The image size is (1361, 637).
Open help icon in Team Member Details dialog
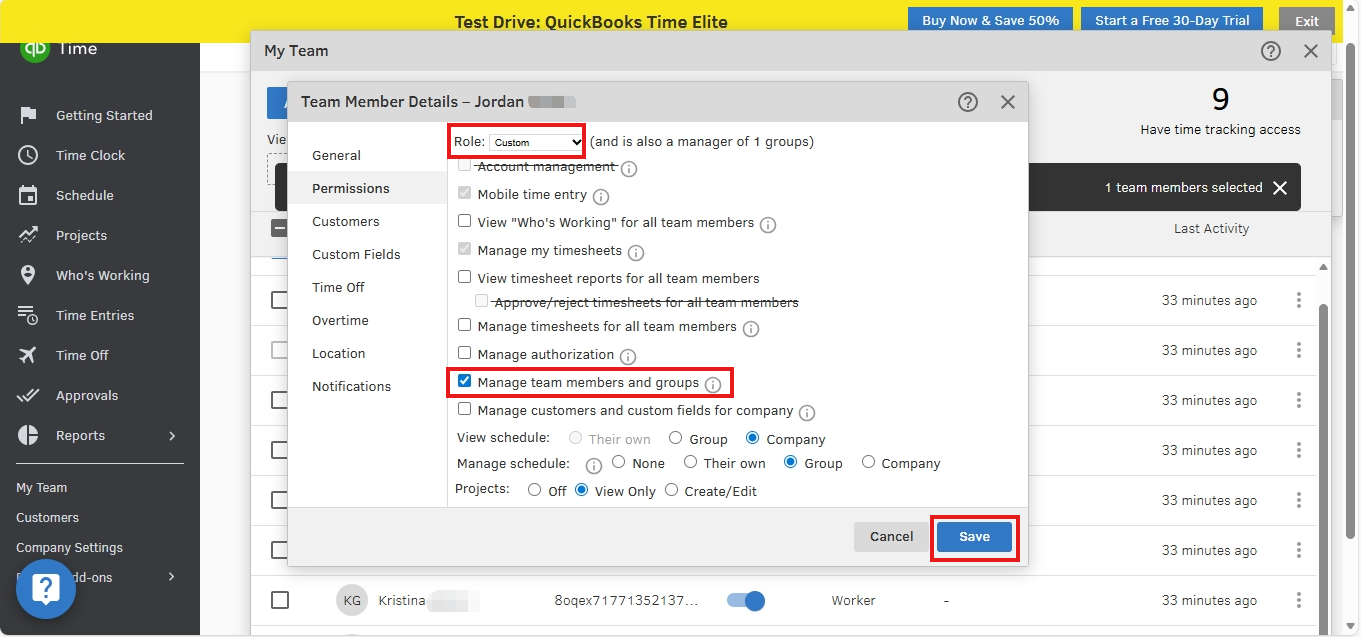967,102
